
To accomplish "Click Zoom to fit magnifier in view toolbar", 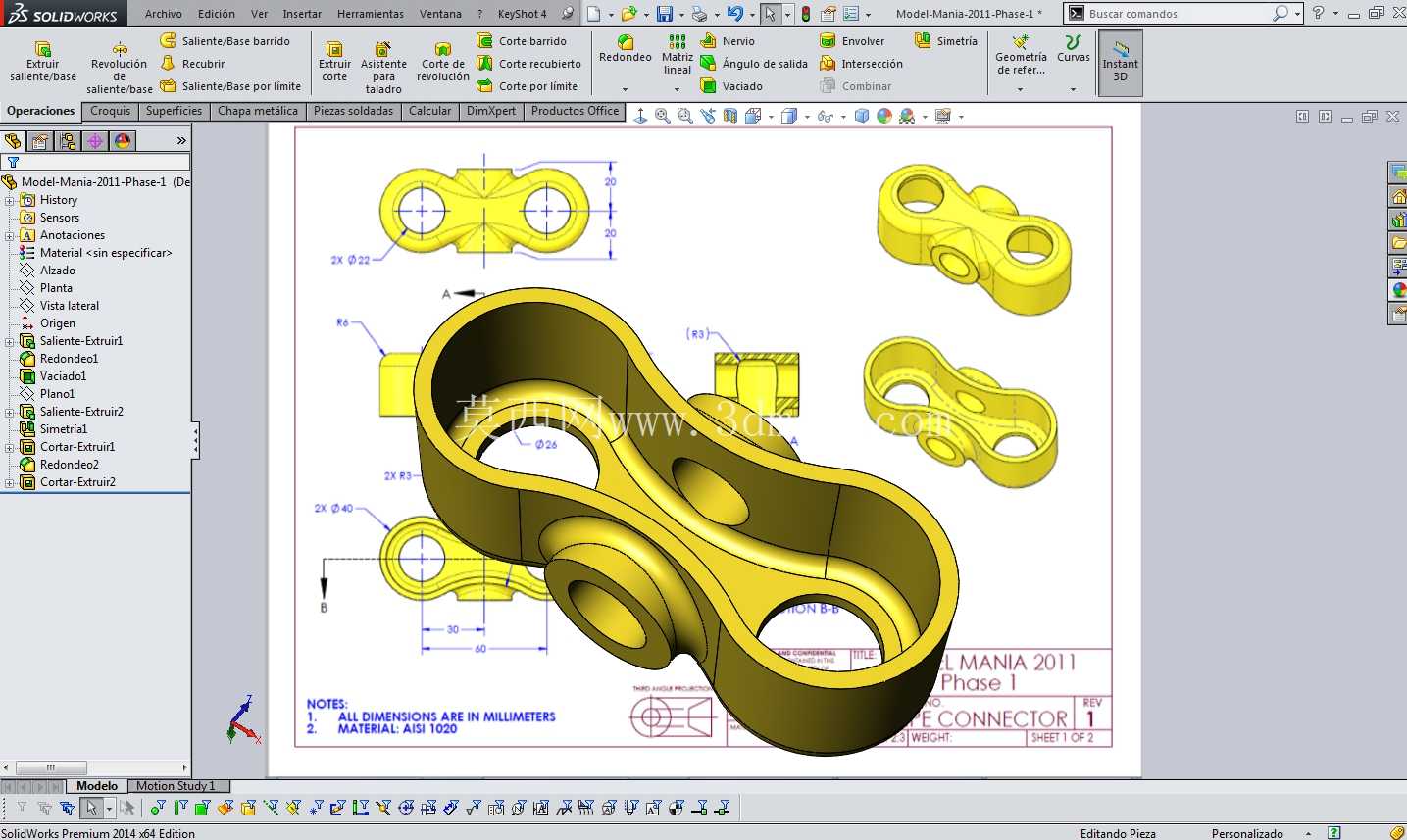I will 662,116.
